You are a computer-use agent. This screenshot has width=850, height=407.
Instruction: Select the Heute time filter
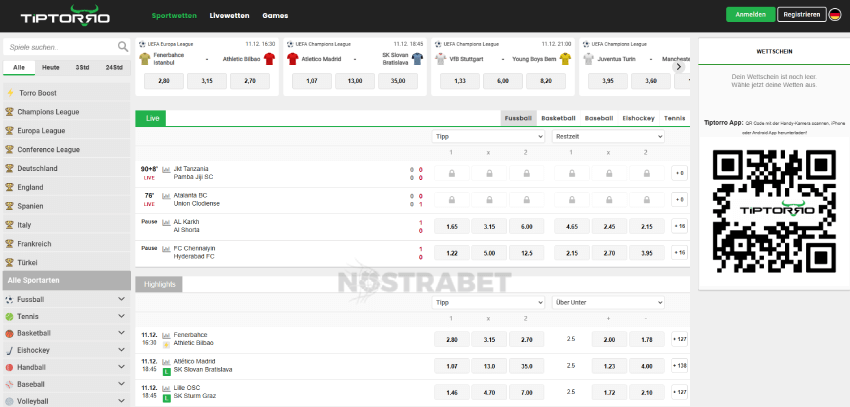(51, 68)
